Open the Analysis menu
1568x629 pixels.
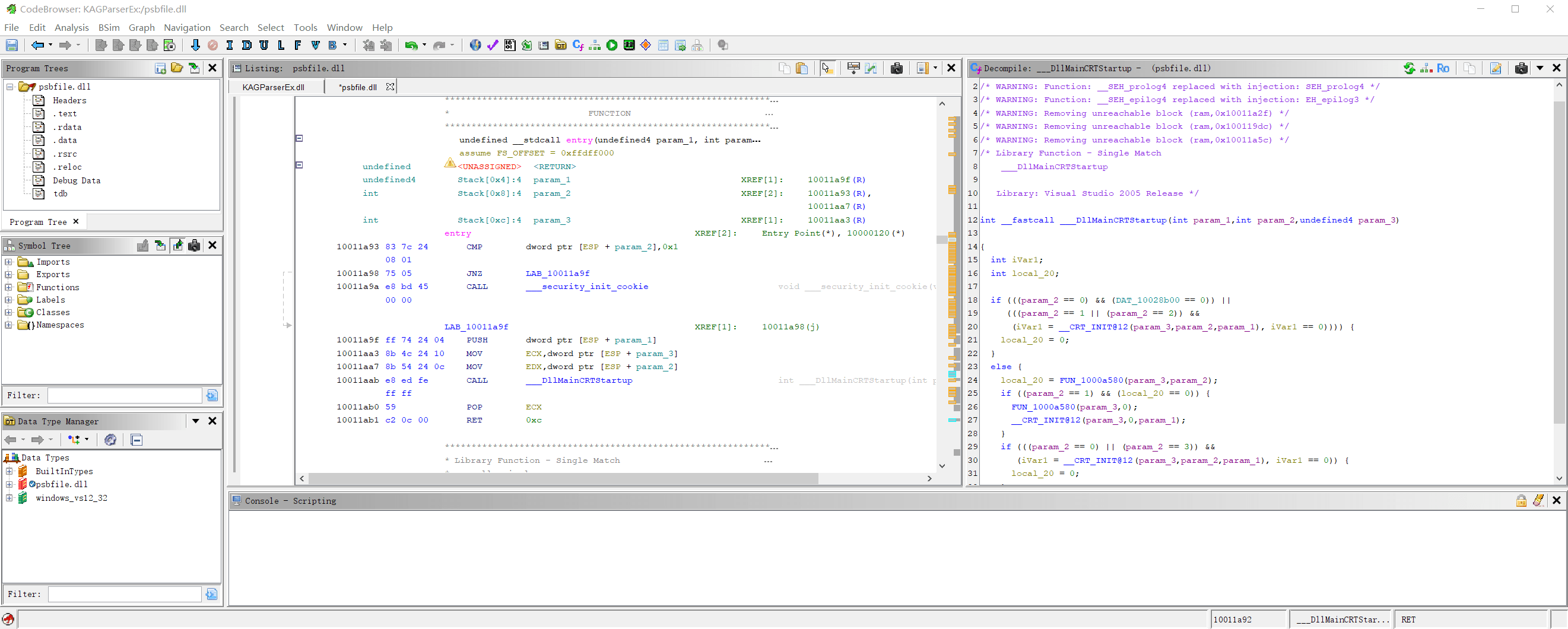click(x=71, y=27)
